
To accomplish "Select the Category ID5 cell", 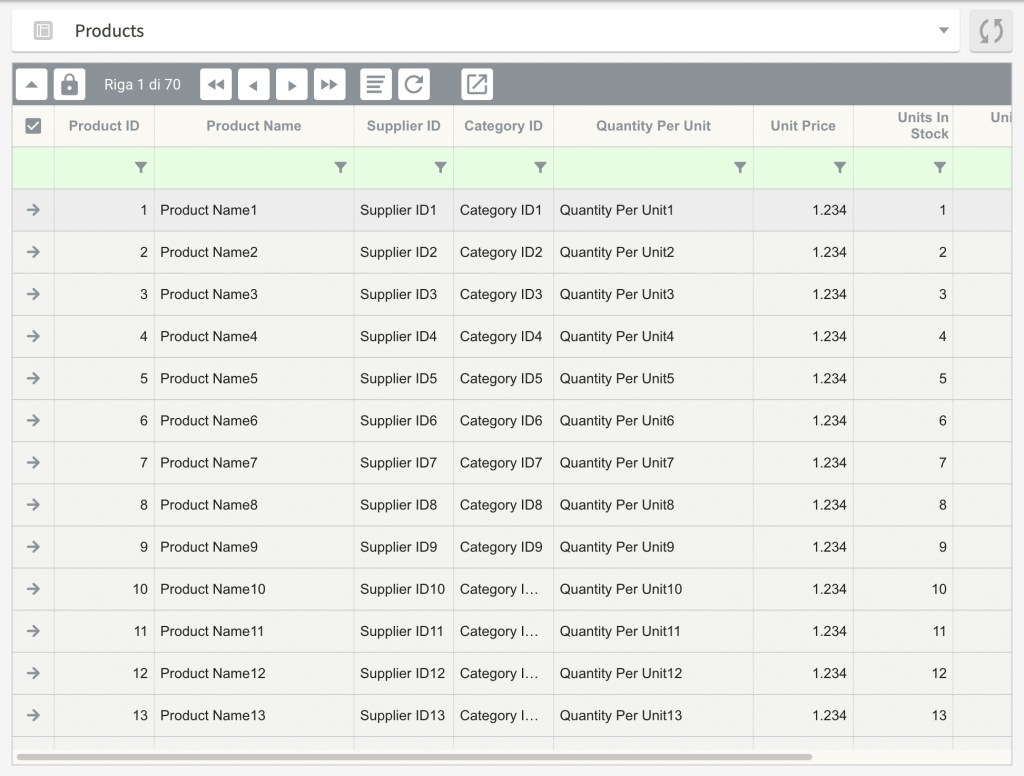I will click(x=504, y=378).
